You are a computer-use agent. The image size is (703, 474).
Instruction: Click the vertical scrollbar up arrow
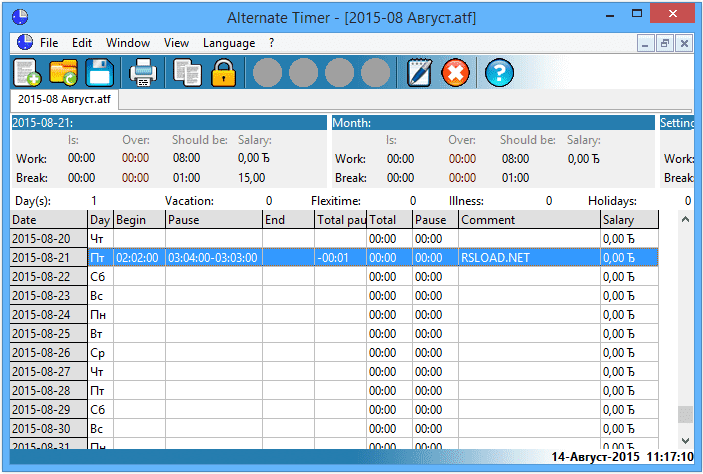685,219
